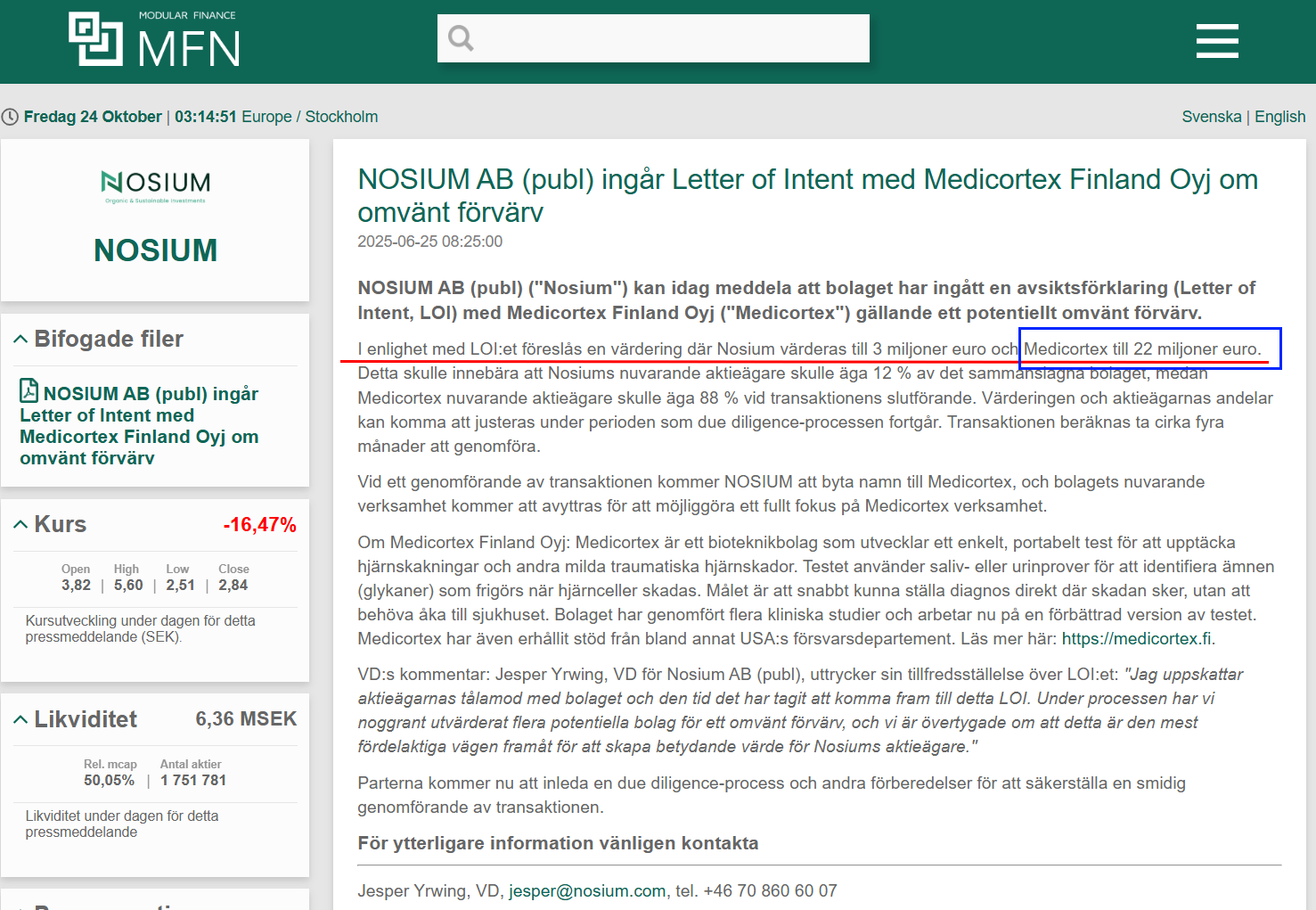The width and height of the screenshot is (1316, 910).
Task: Click the 'Kursutveckling under dagen' caption
Action: [x=141, y=628]
